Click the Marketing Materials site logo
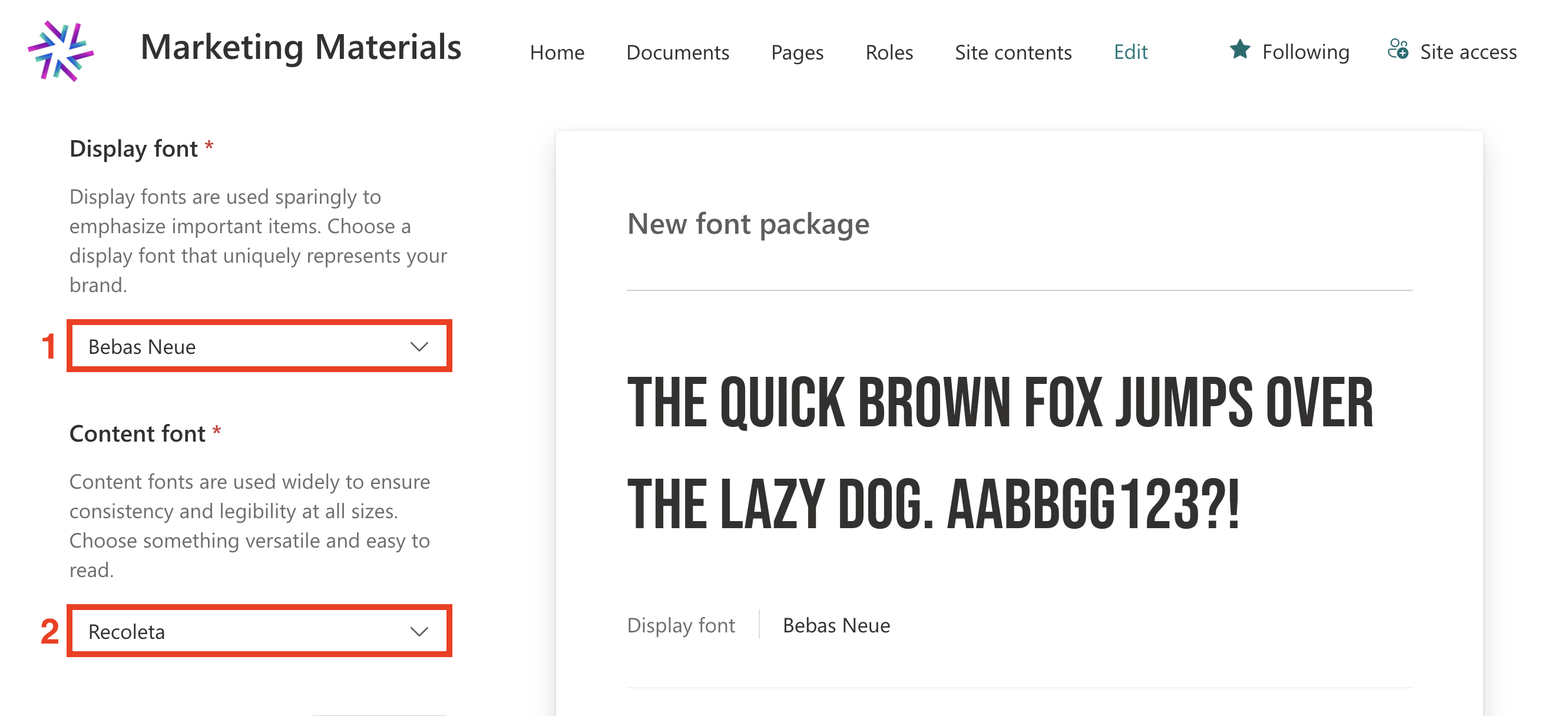This screenshot has width=1568, height=716. [x=60, y=51]
